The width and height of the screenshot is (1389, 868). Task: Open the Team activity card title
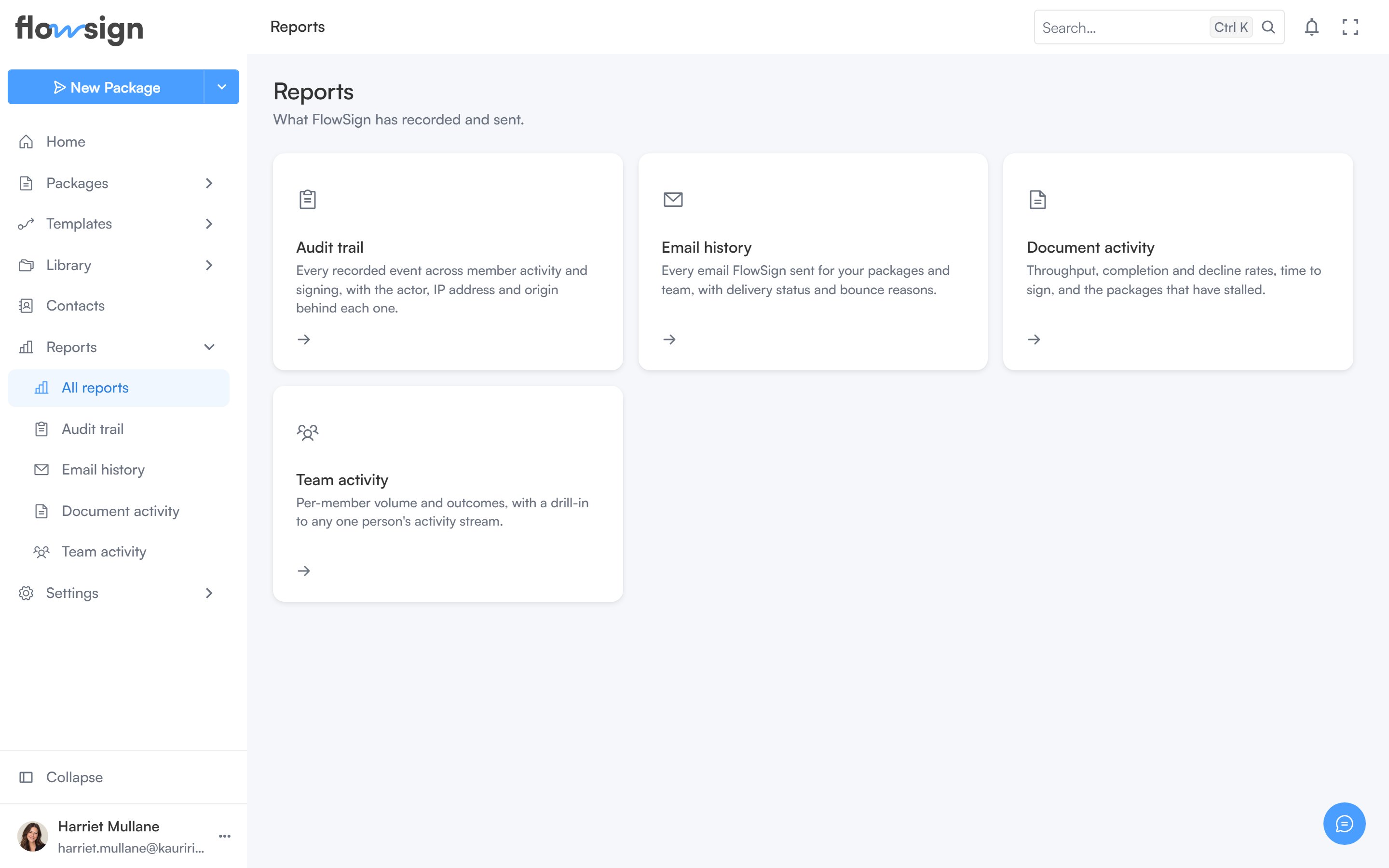(x=342, y=480)
